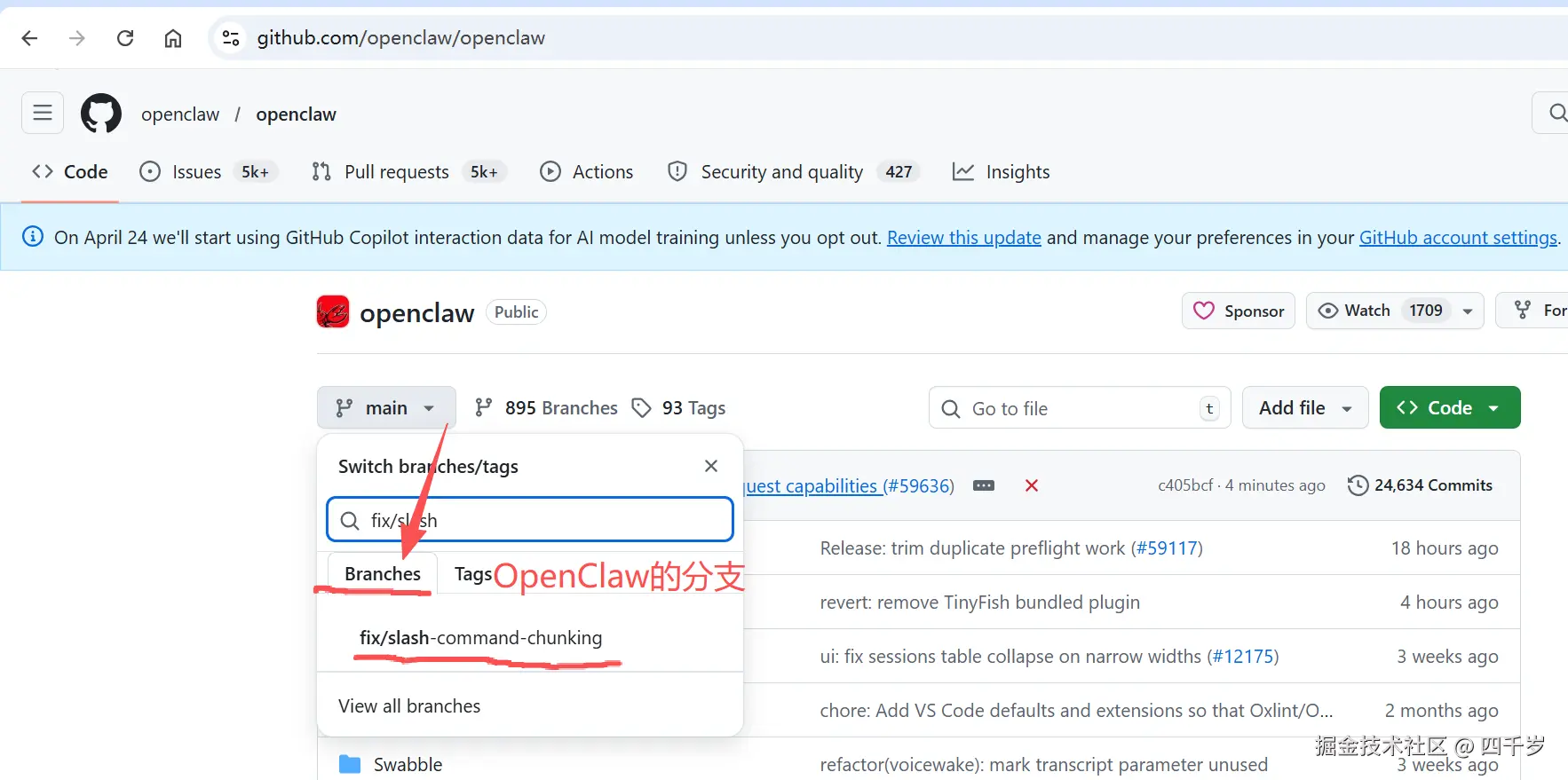1568x780 pixels.
Task: Open the Review this update link
Action: coord(964,238)
